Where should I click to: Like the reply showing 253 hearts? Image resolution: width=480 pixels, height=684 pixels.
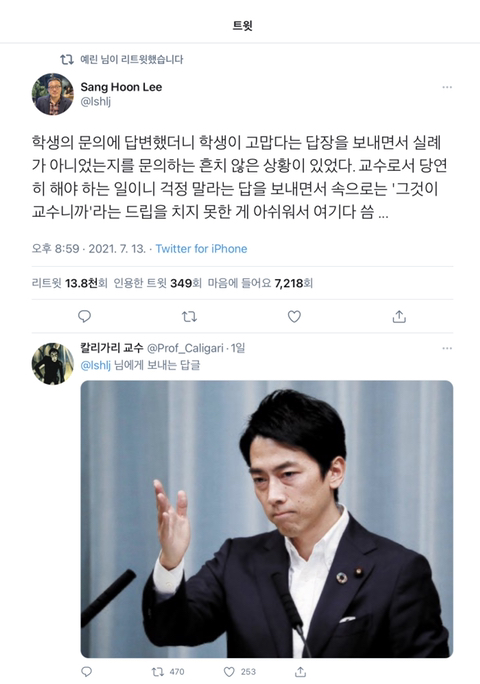(240, 672)
